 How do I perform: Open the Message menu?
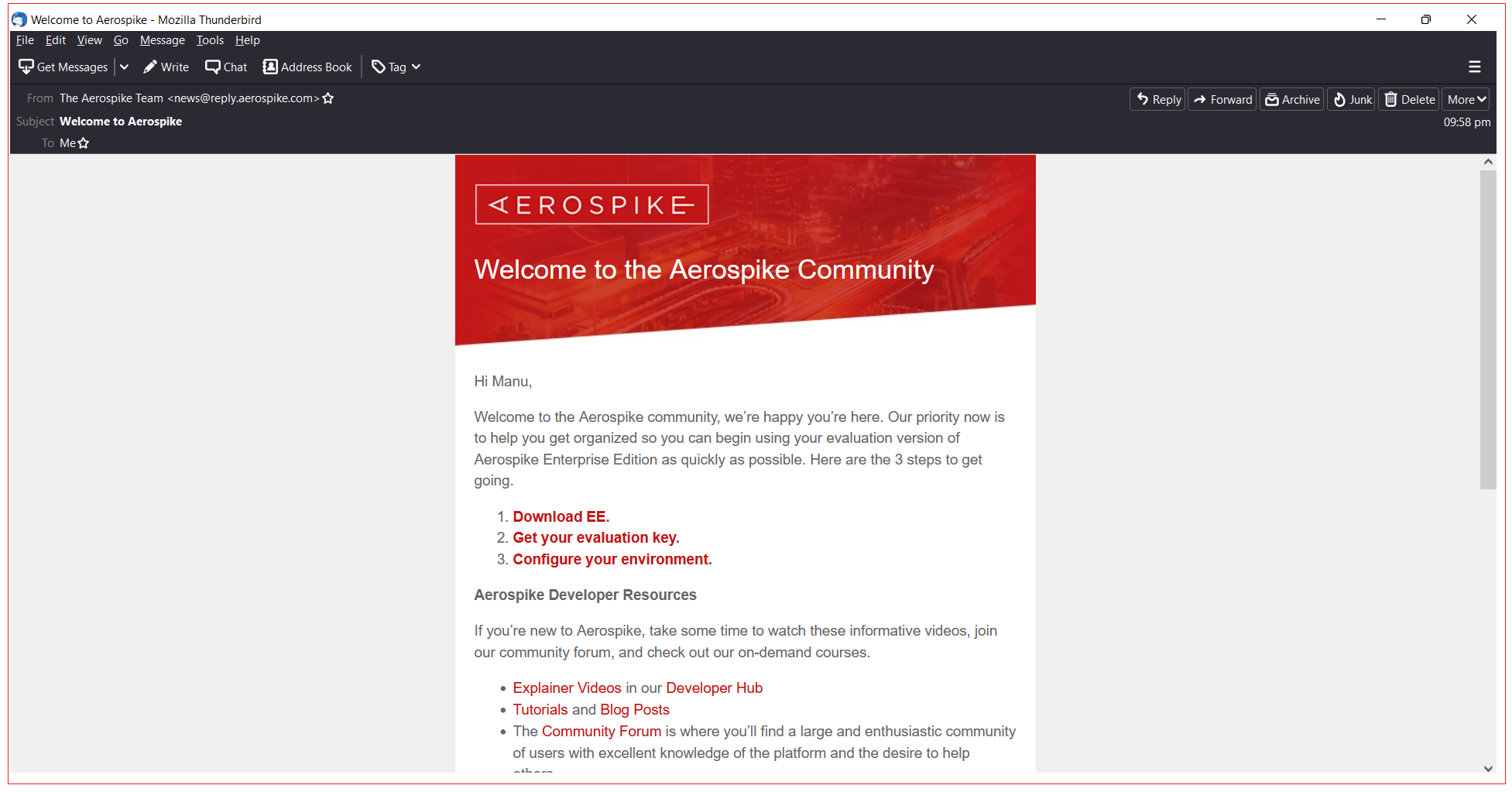(x=163, y=40)
